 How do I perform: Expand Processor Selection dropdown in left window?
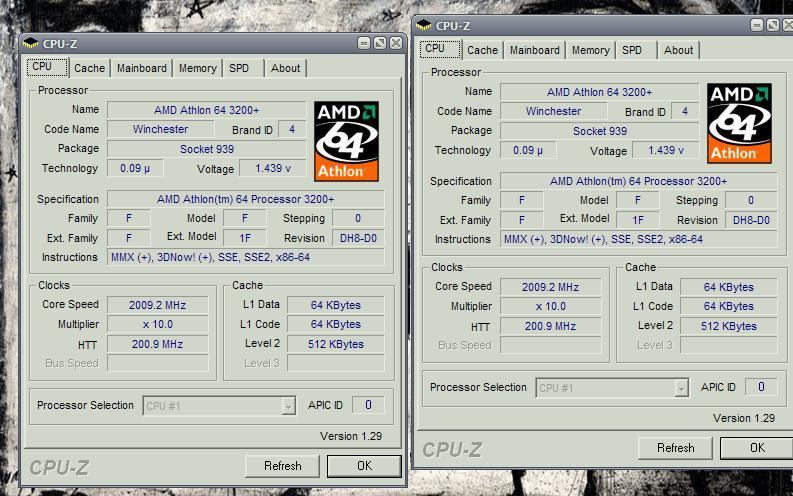click(288, 406)
